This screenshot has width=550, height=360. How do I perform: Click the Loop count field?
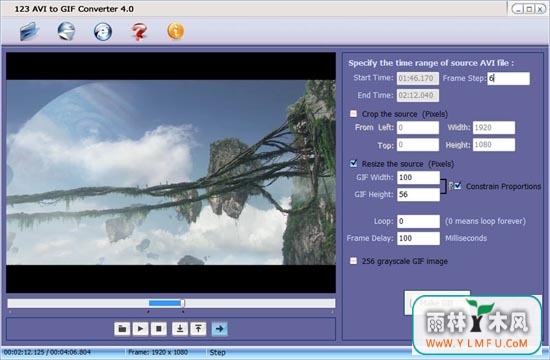click(418, 221)
